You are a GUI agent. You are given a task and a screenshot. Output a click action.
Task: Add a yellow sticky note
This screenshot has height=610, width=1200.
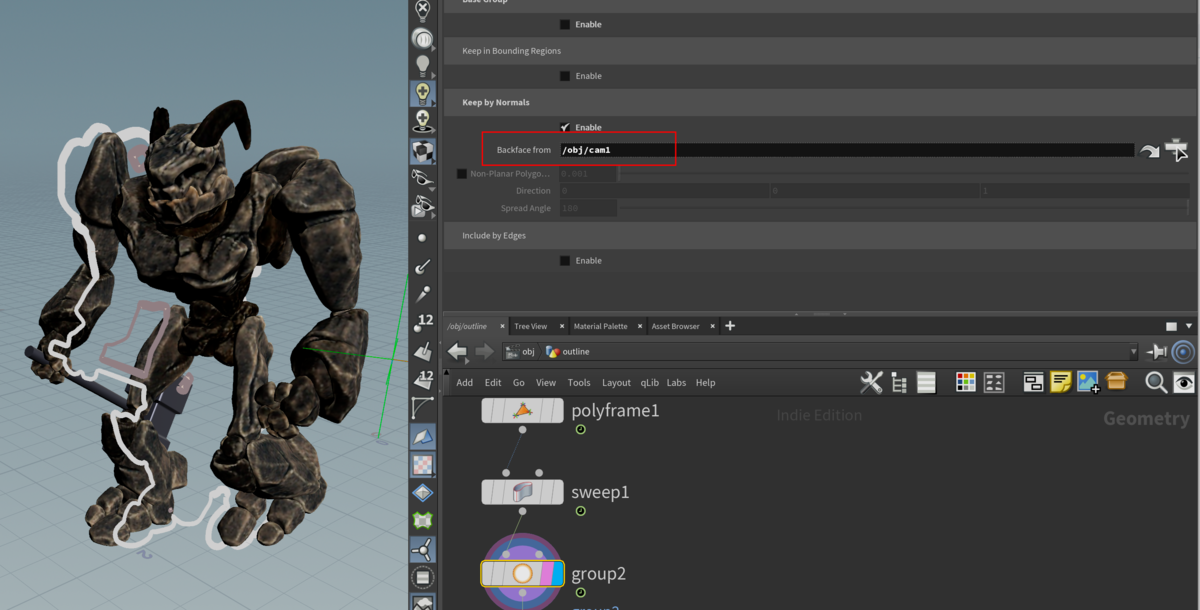click(x=1061, y=382)
